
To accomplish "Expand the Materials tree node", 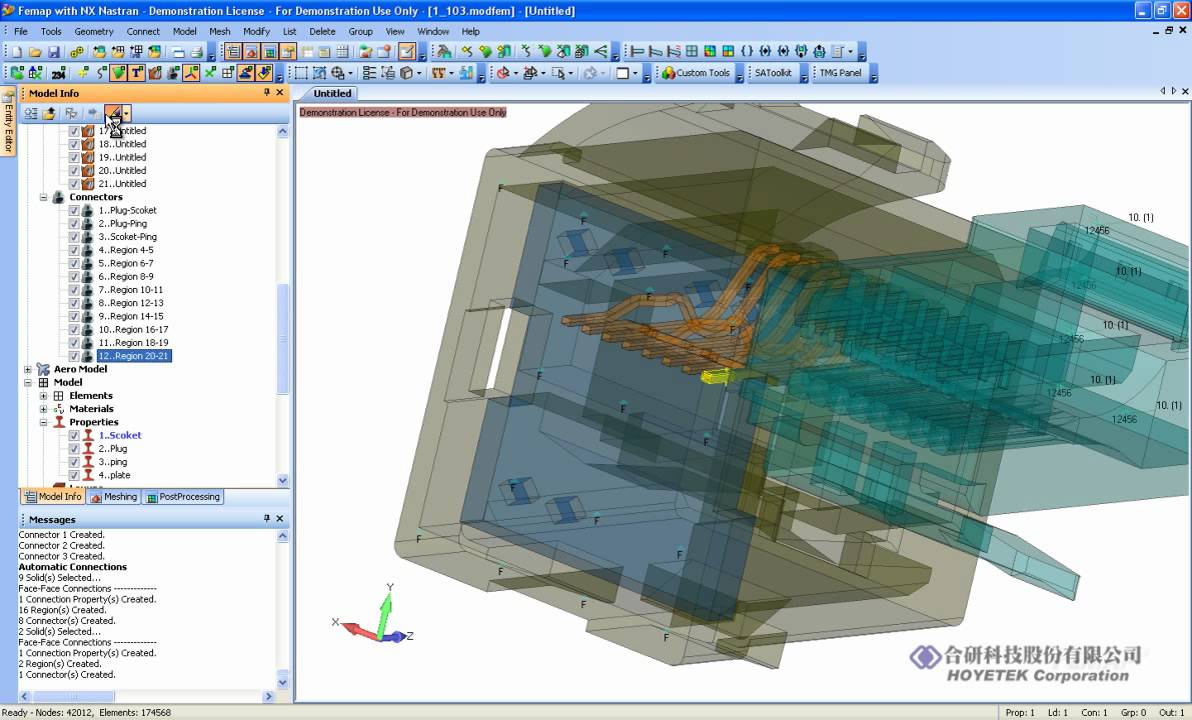I will coord(43,409).
